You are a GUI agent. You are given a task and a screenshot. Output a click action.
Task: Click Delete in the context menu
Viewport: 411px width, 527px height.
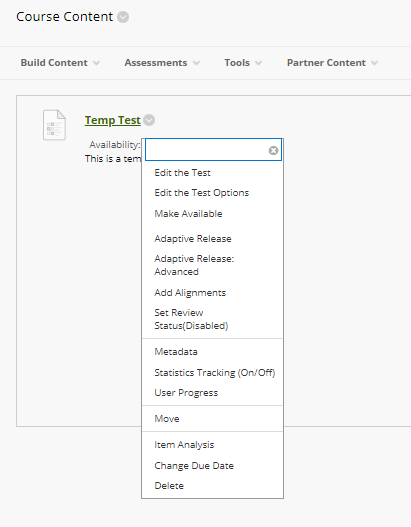169,485
